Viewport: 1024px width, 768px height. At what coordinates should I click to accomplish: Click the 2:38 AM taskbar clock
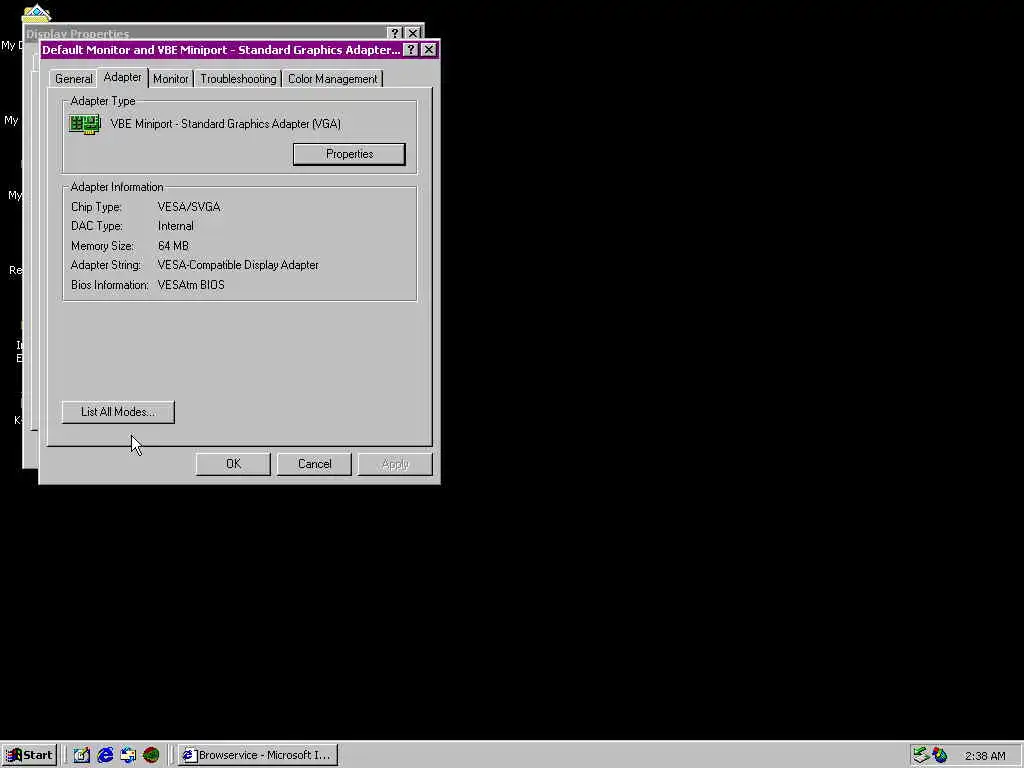985,756
